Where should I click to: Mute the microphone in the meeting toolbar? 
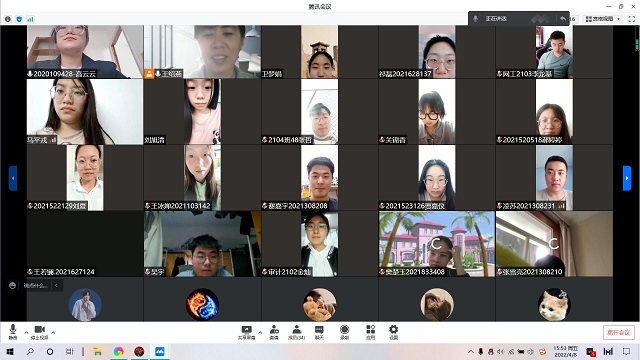coord(13,331)
